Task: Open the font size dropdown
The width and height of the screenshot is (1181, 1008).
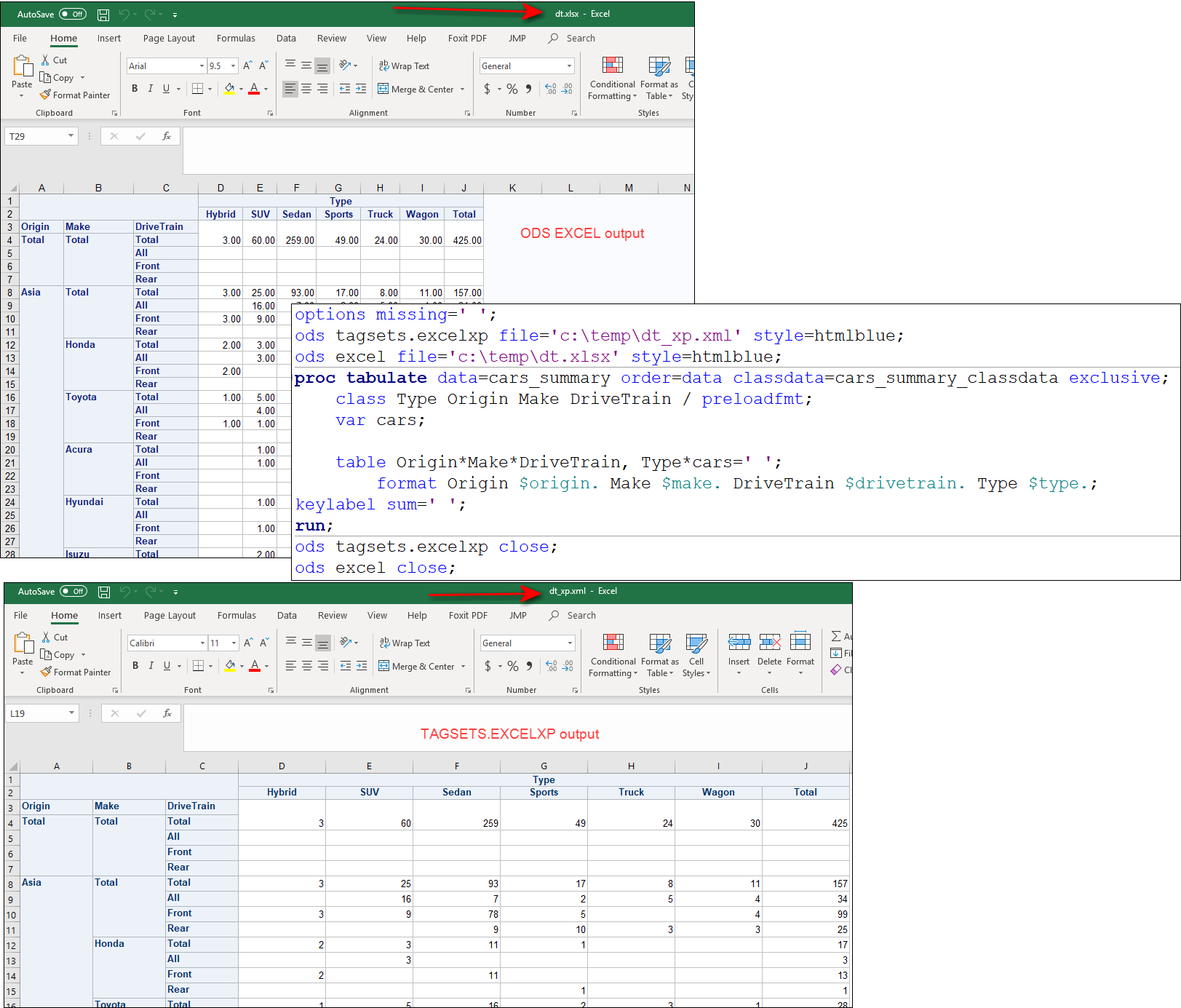Action: pos(233,66)
